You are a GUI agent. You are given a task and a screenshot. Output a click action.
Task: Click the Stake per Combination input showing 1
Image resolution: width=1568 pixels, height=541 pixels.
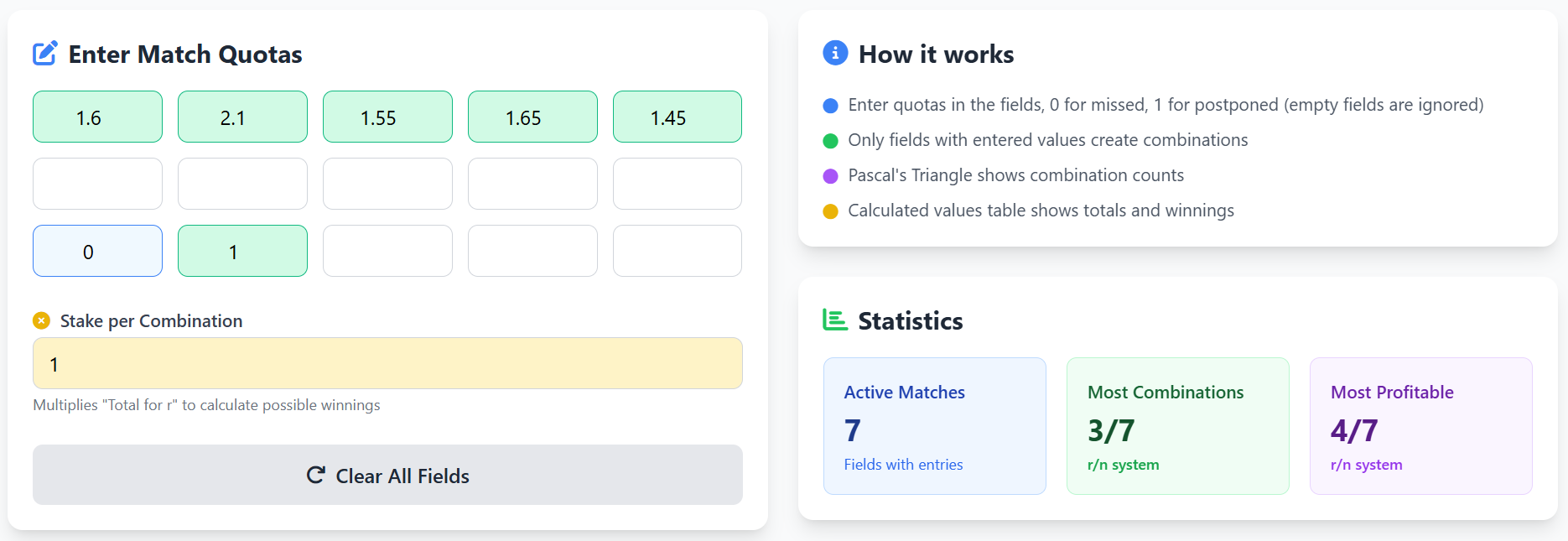tap(387, 363)
